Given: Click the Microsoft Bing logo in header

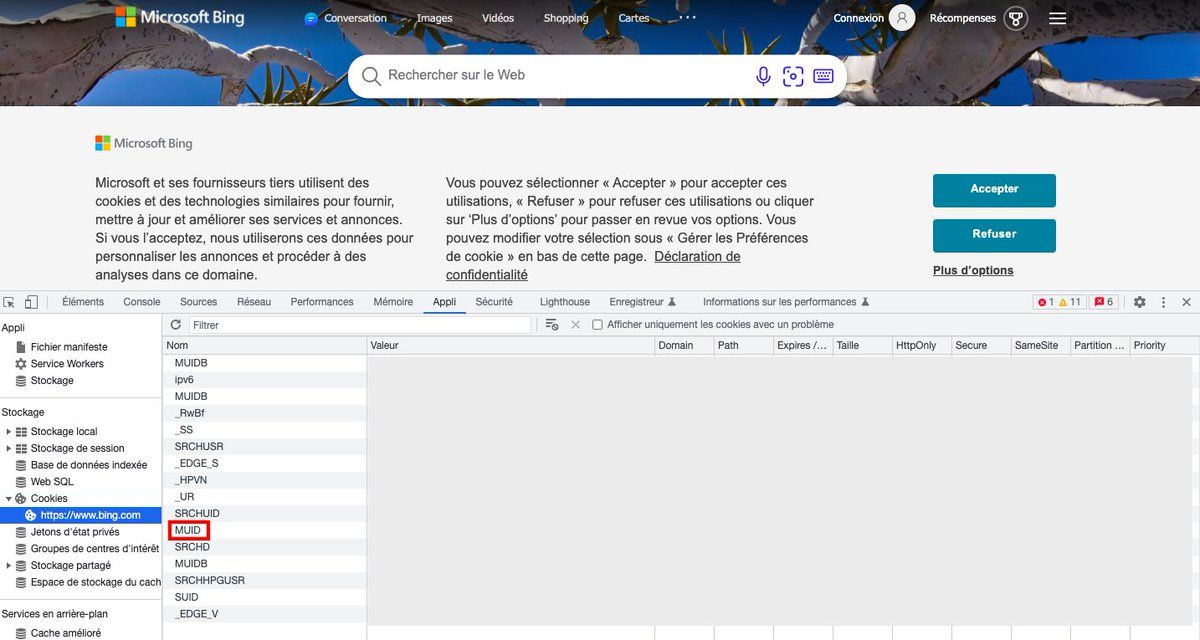Looking at the screenshot, I should 179,17.
